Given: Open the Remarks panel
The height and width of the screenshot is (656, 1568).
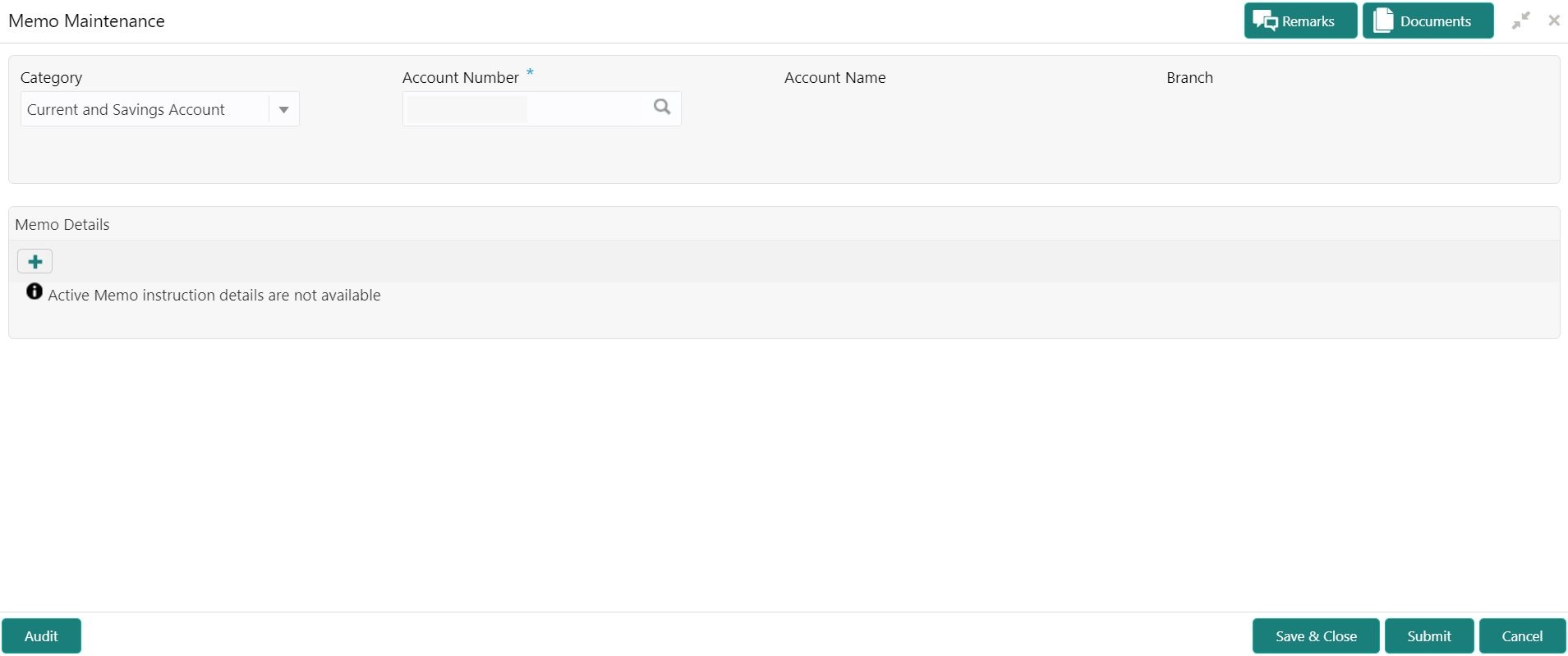Looking at the screenshot, I should point(1300,21).
